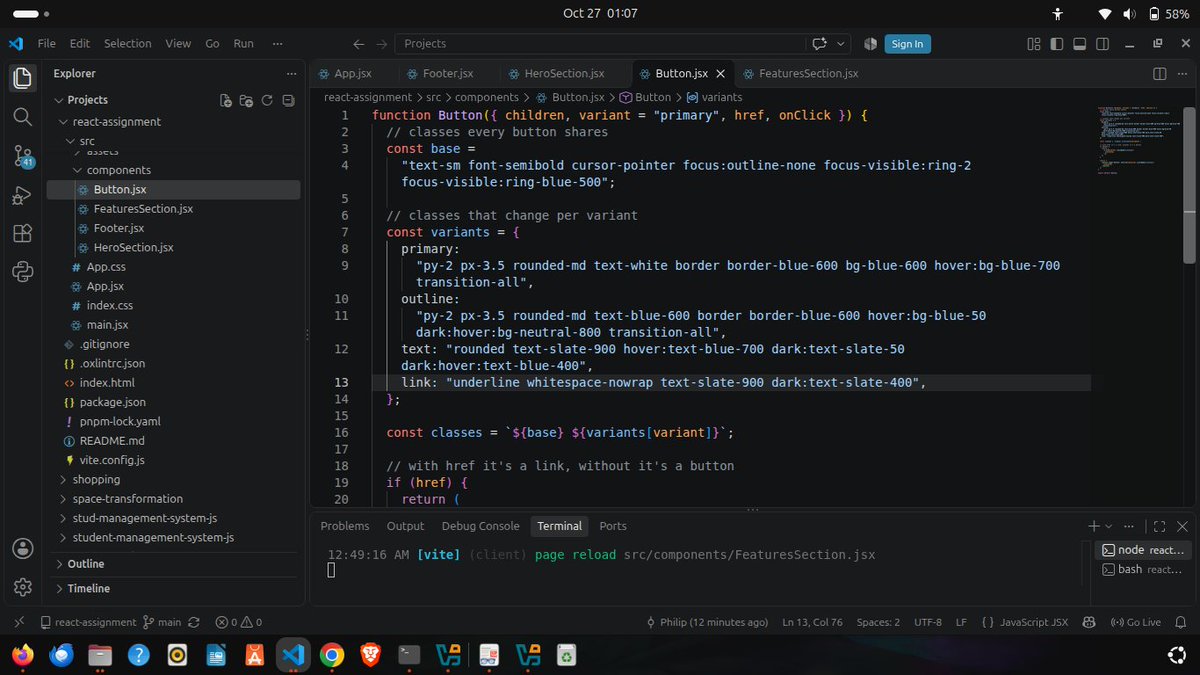Viewport: 1200px width, 675px height.
Task: Create a new file in Projects explorer
Action: 226,100
